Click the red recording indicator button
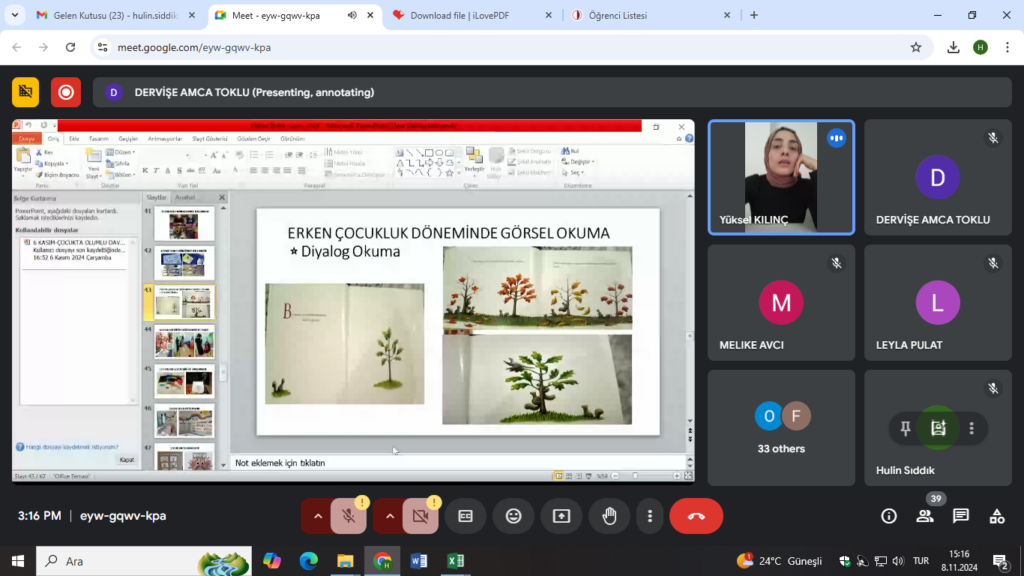This screenshot has width=1024, height=576. [x=66, y=92]
